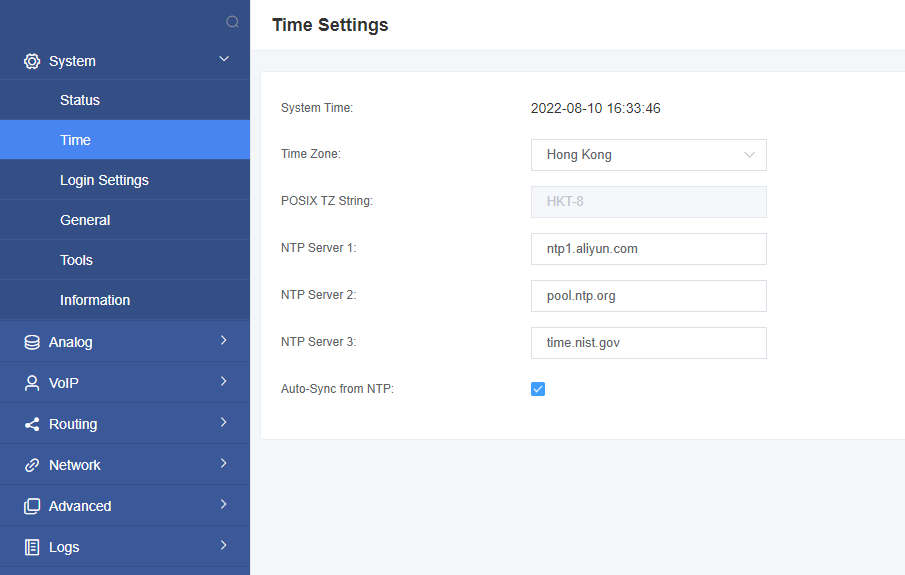Expand the Routing menu arrow
Viewport: 905px width, 575px height.
(223, 422)
